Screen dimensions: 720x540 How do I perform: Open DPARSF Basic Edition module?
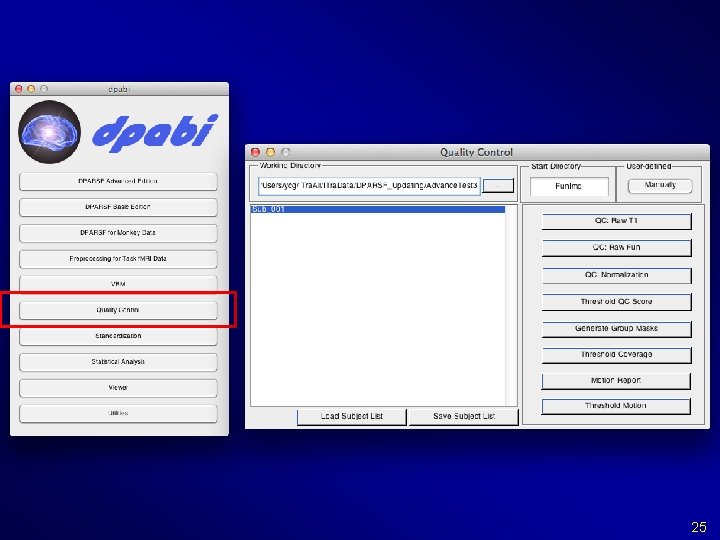point(118,207)
